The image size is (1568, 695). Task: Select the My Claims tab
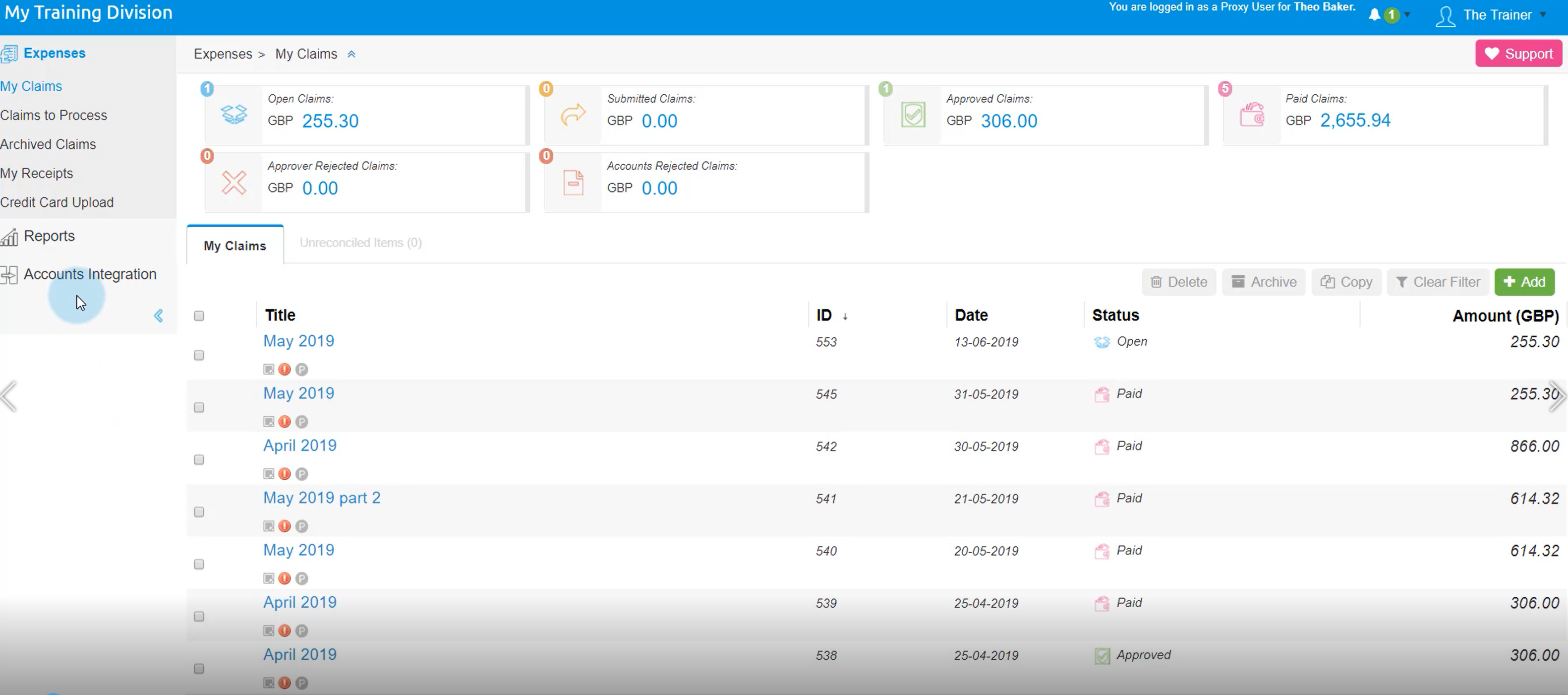point(235,245)
